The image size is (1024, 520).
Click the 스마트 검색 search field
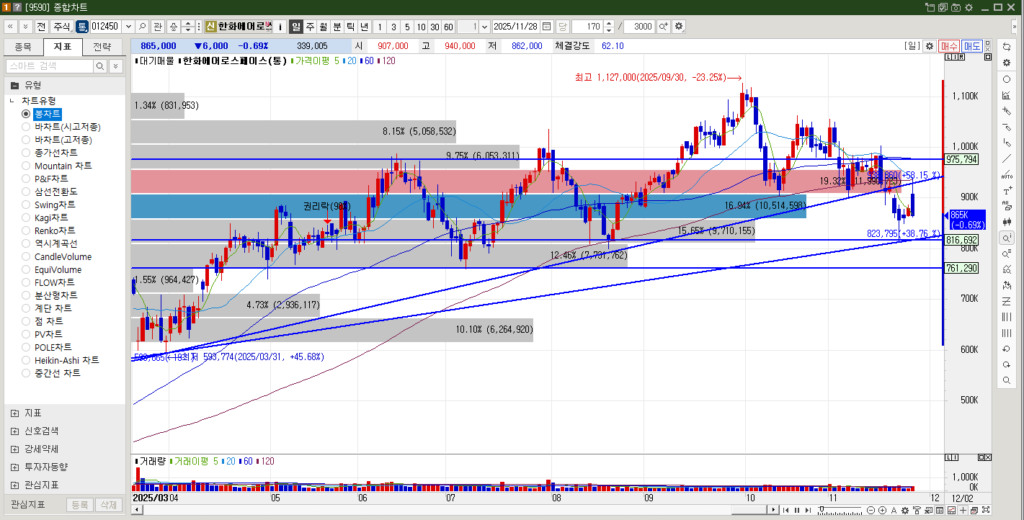50,65
